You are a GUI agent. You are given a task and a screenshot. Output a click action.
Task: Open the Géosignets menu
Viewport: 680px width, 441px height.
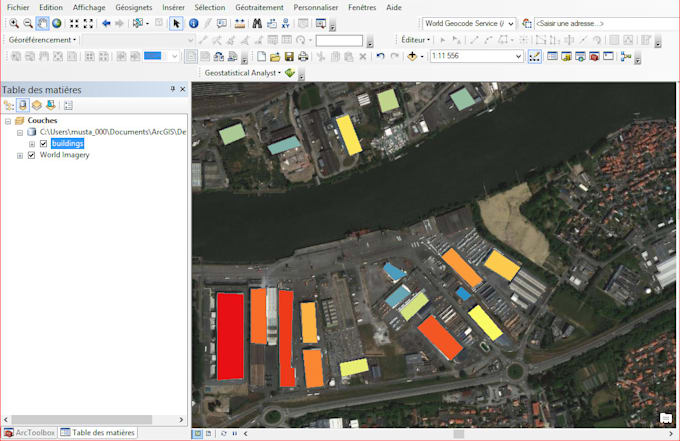pyautogui.click(x=134, y=7)
